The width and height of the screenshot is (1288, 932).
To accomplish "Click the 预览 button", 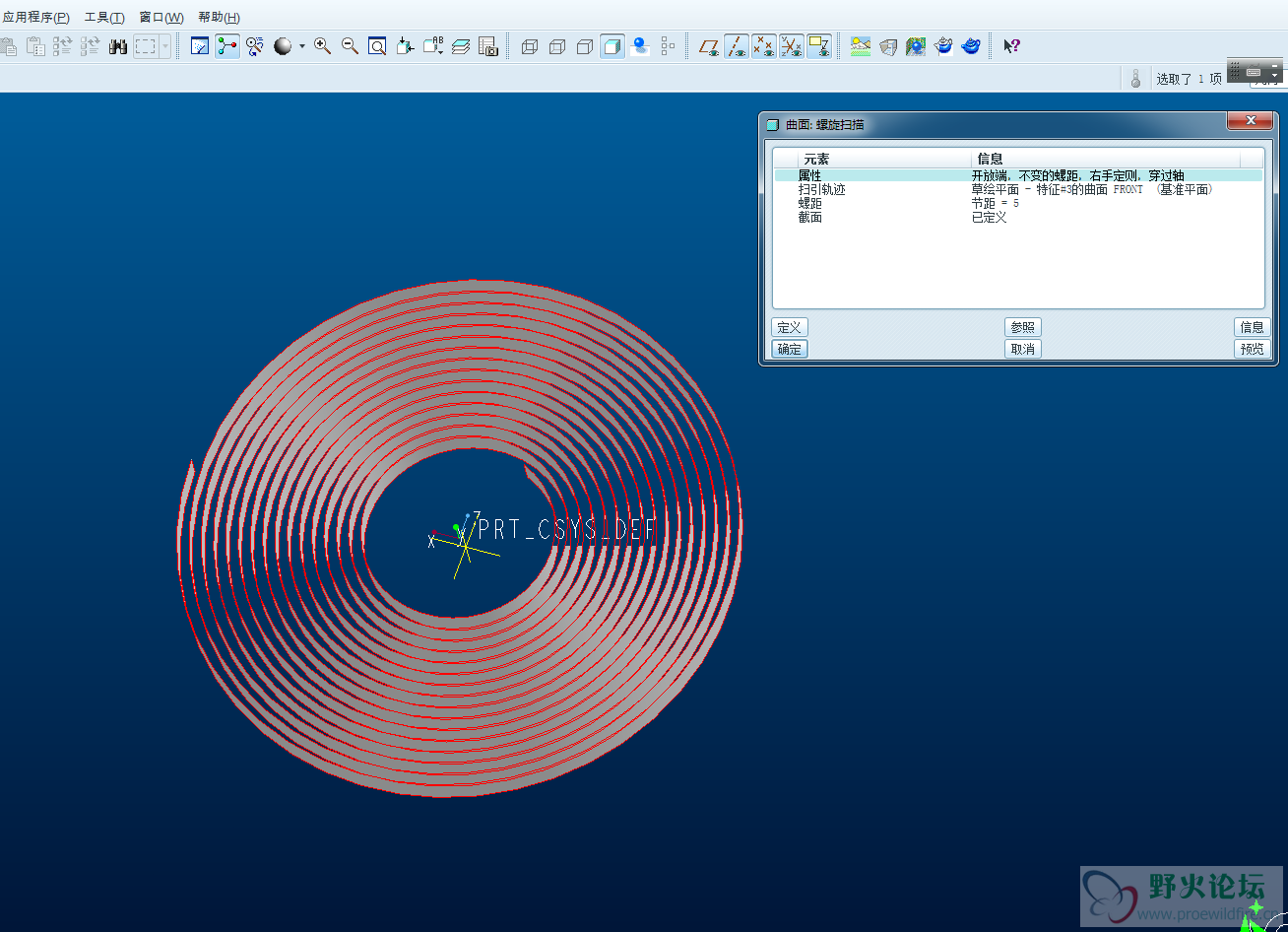I will pos(1253,349).
